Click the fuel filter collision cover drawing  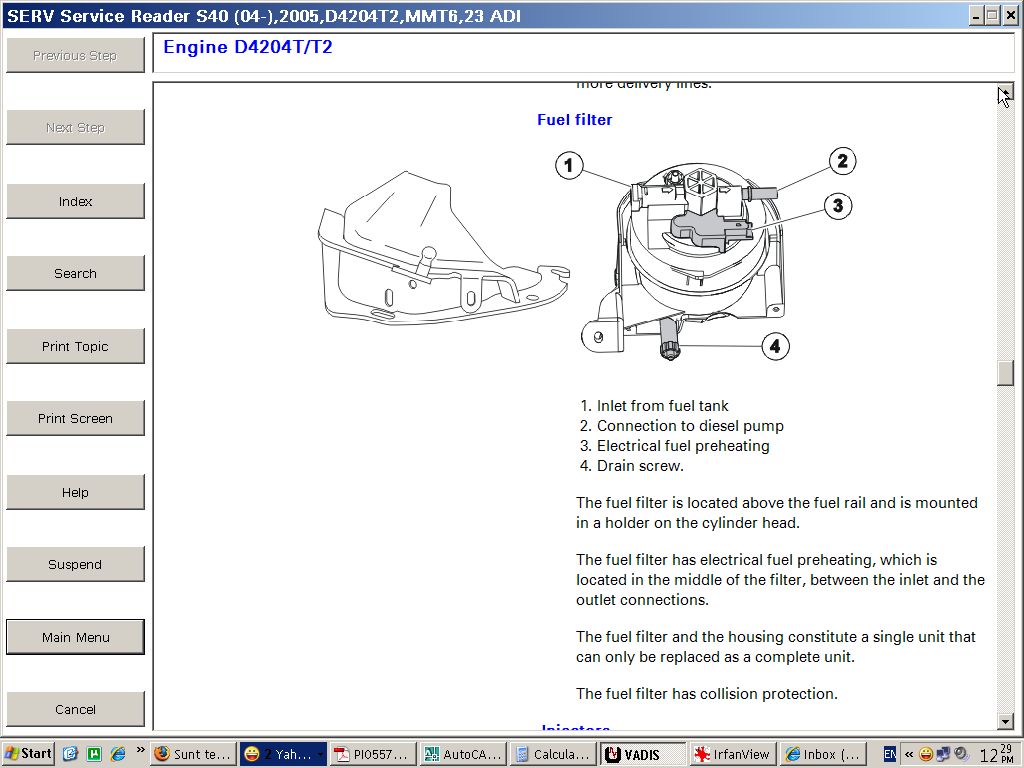pos(444,248)
